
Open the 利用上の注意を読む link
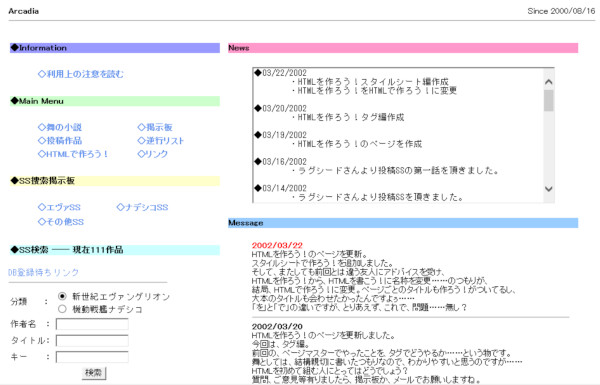(x=81, y=74)
